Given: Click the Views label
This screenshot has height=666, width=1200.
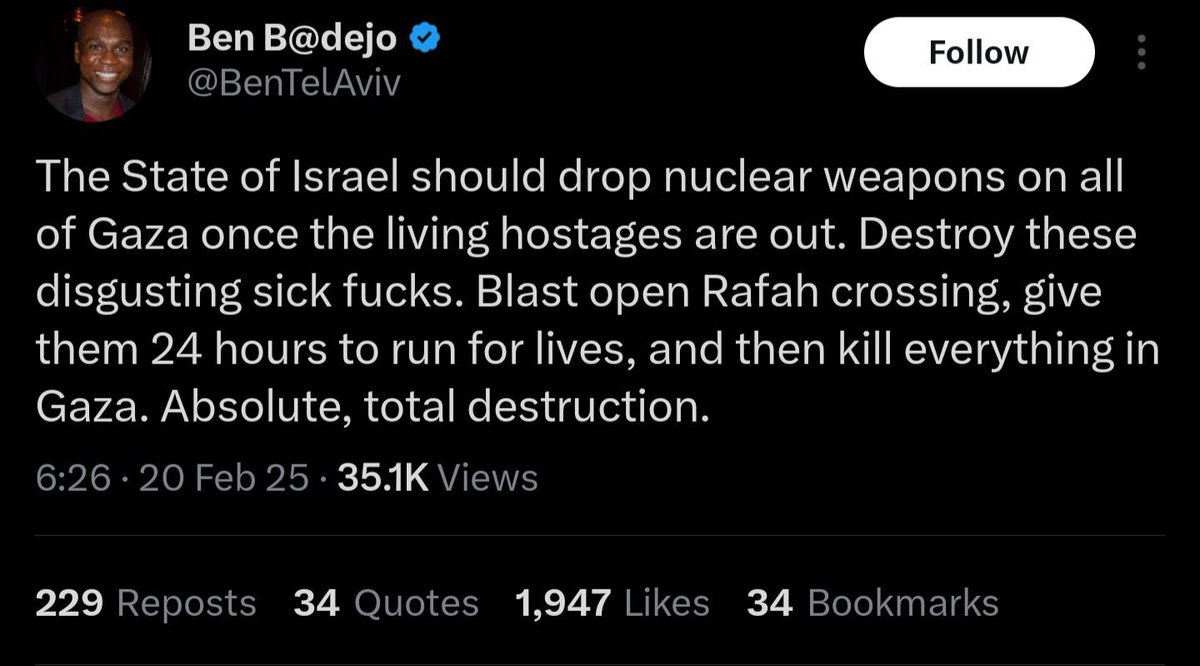Looking at the screenshot, I should (488, 478).
